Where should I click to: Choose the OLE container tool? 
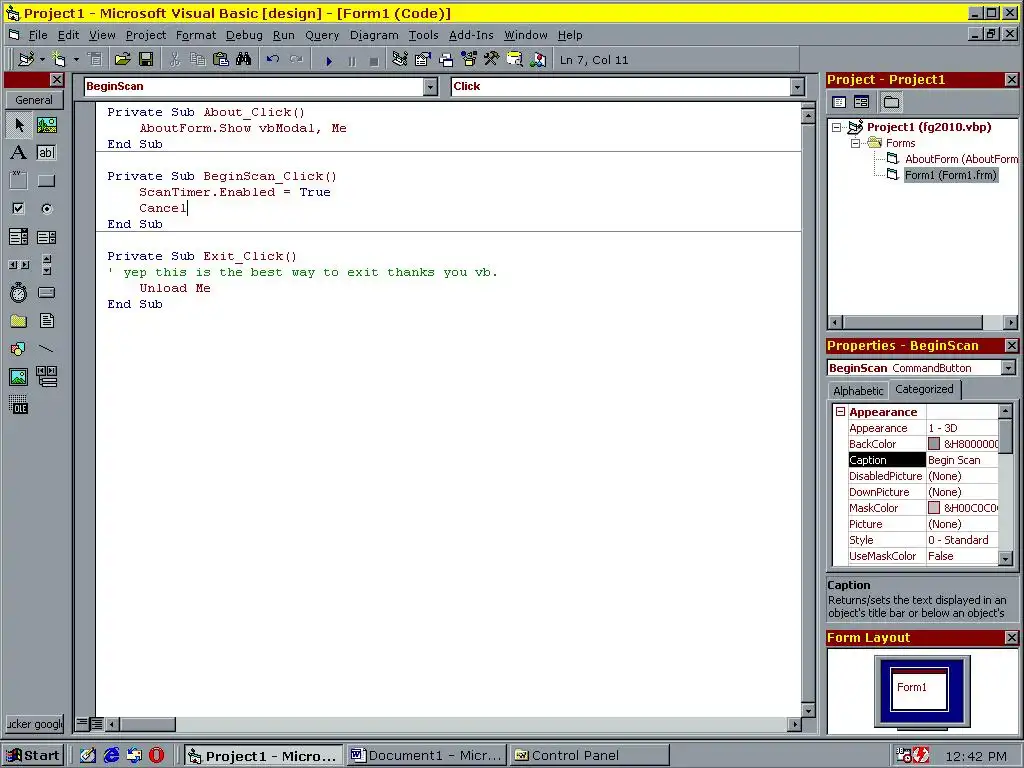click(x=19, y=405)
